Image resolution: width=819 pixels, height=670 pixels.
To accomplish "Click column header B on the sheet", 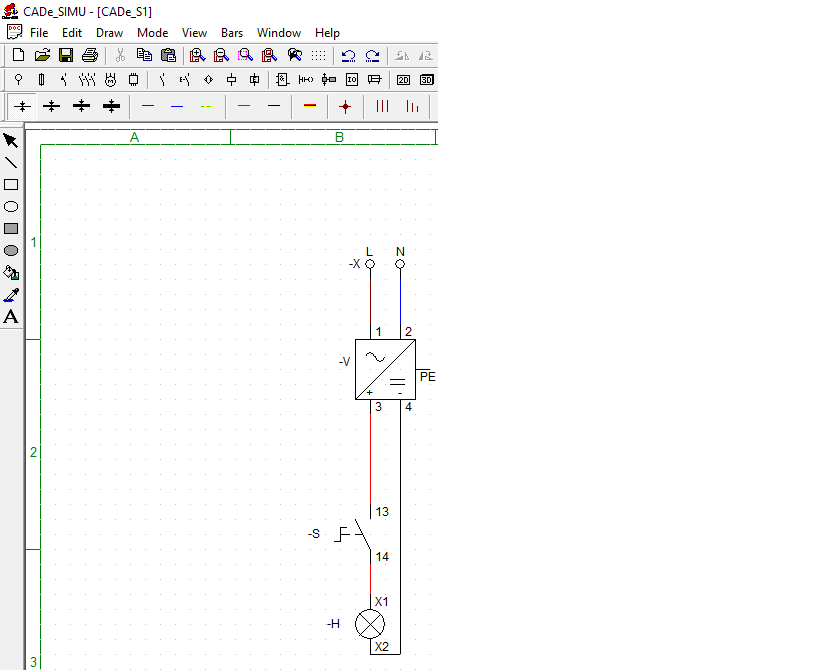I will click(x=339, y=137).
